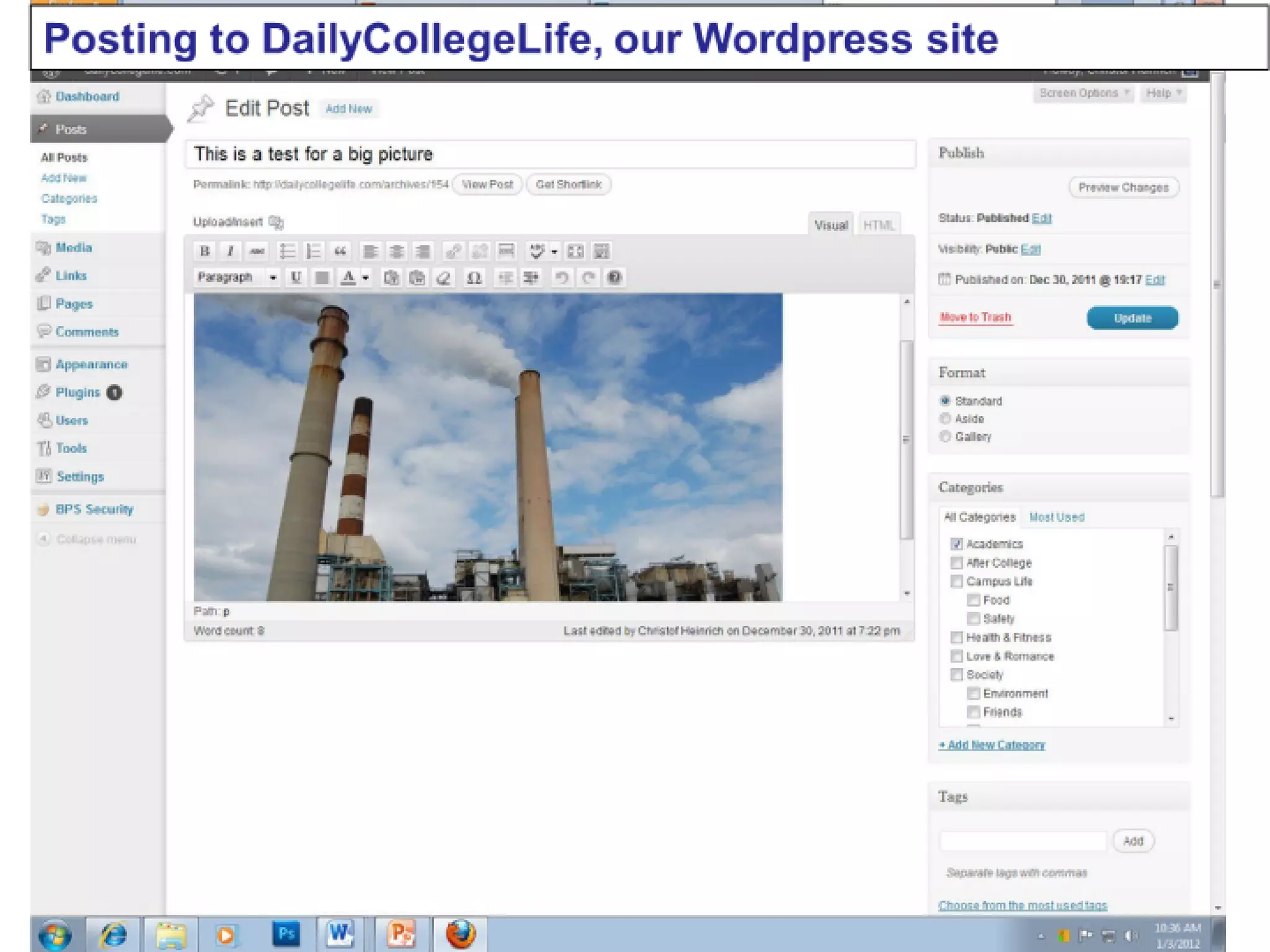Select the Standard format radio
1270x952 pixels.
click(x=945, y=400)
